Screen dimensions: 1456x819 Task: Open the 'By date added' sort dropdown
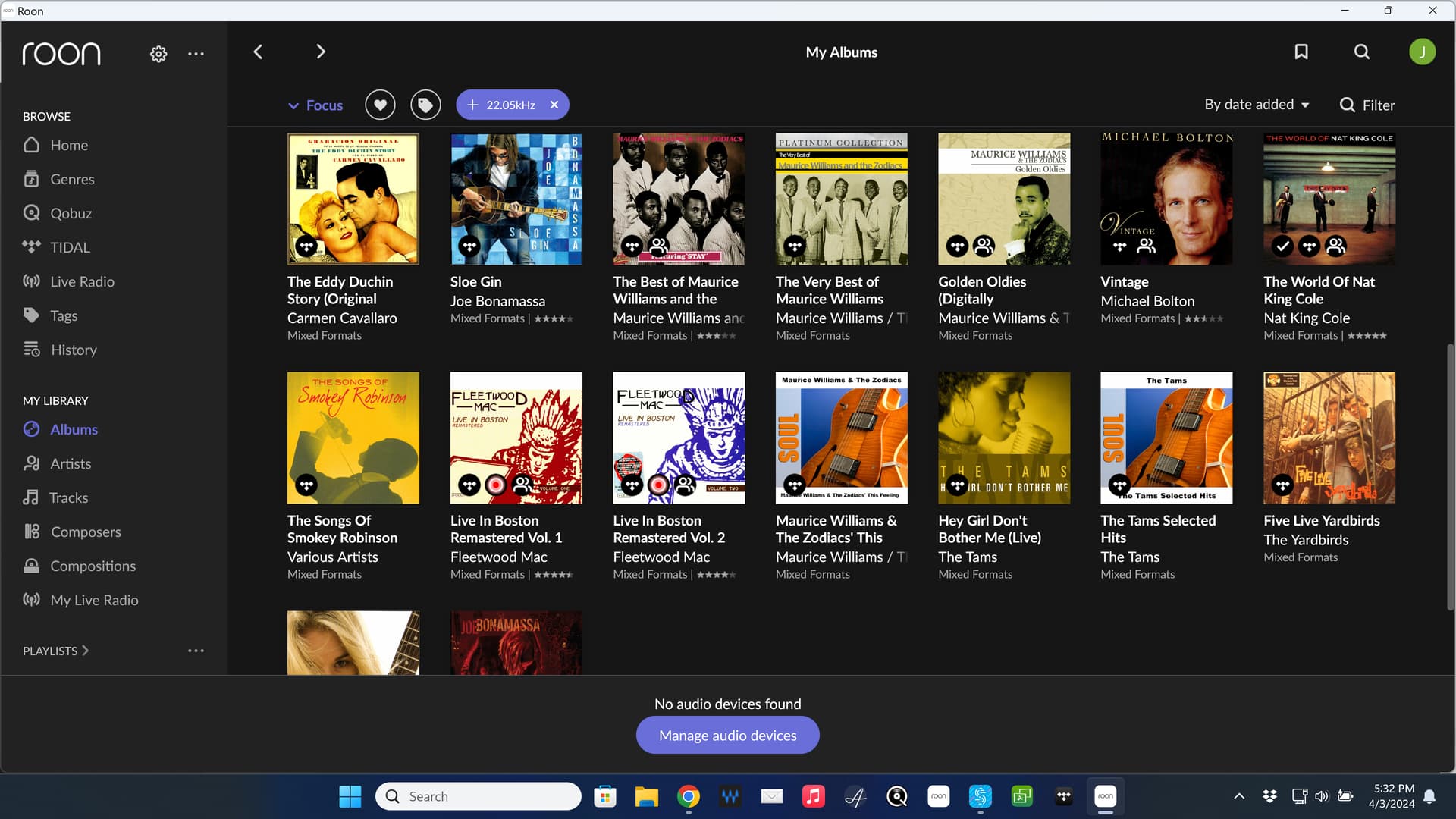click(x=1256, y=105)
